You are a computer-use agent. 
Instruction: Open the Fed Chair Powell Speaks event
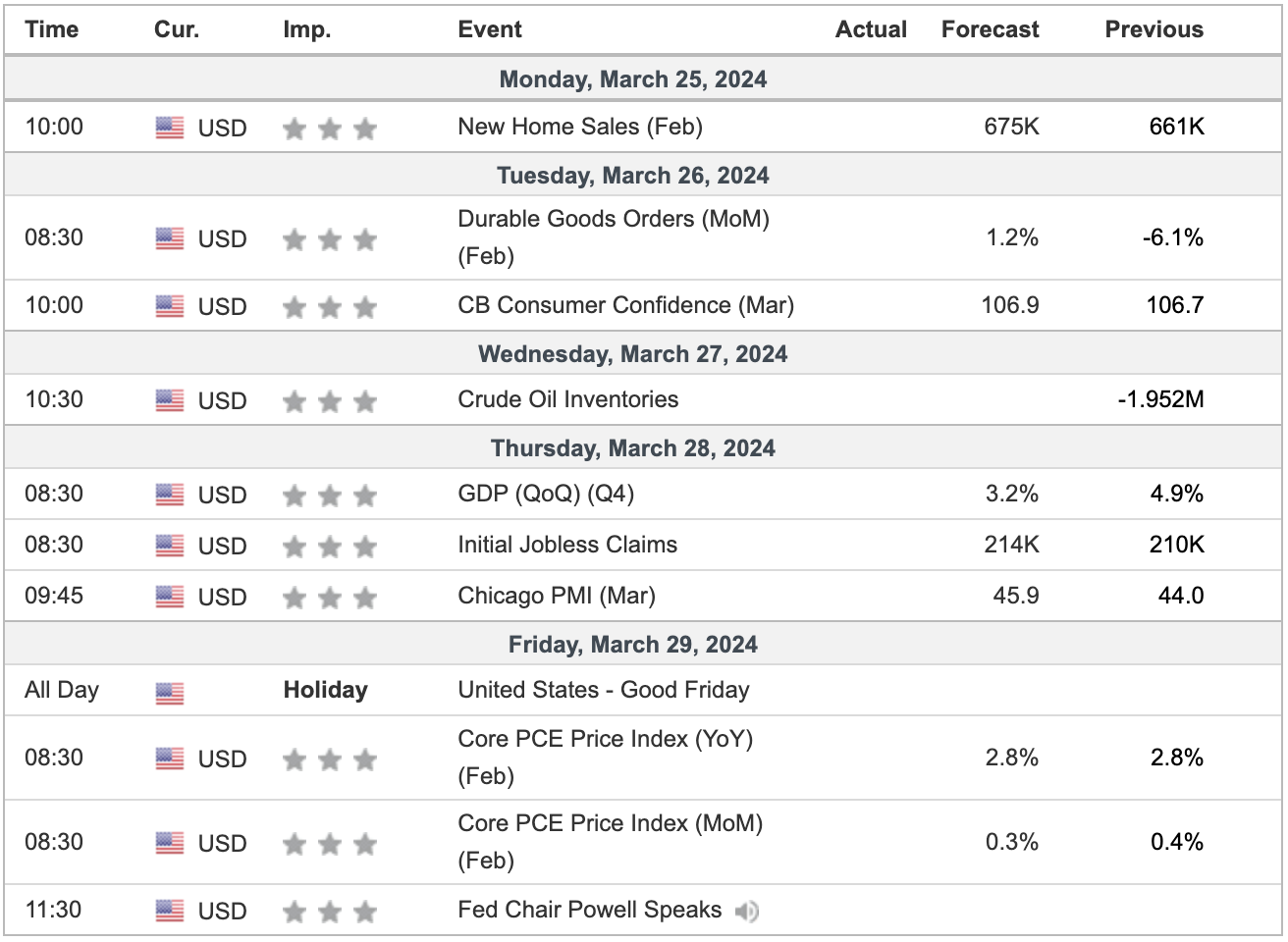tap(590, 910)
